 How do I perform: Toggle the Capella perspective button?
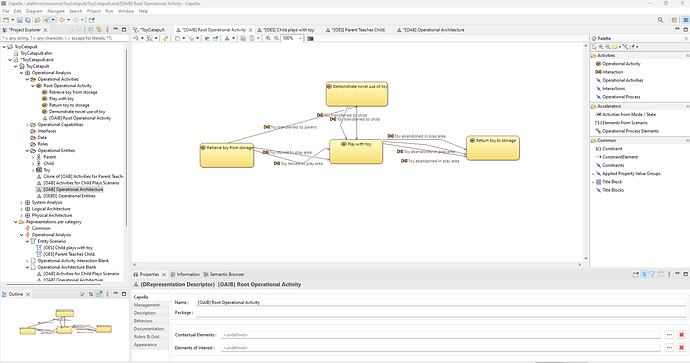pyautogui.click(x=686, y=20)
